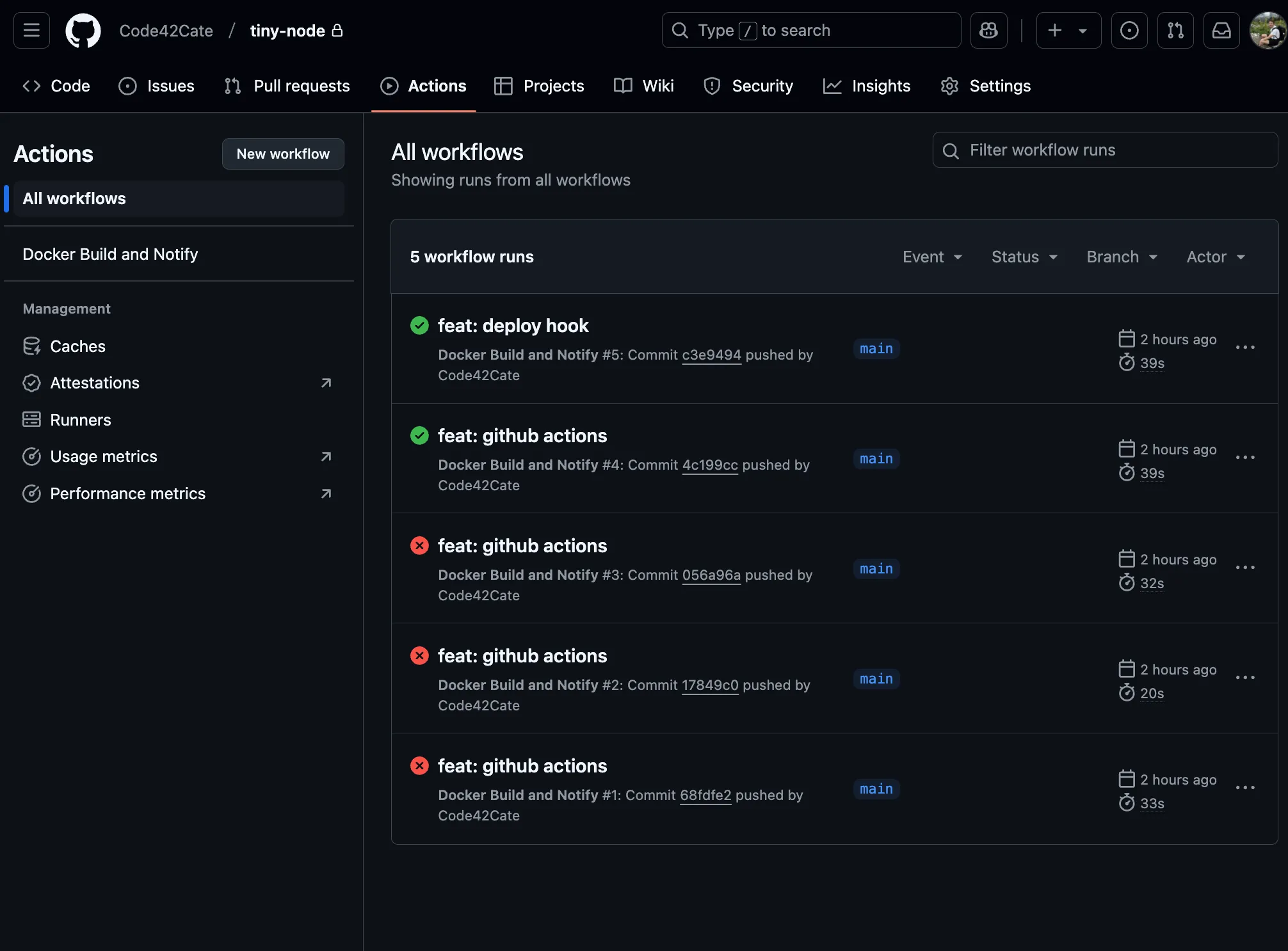Open Usage metrics via its external-link arrow
1288x951 pixels.
(x=326, y=456)
